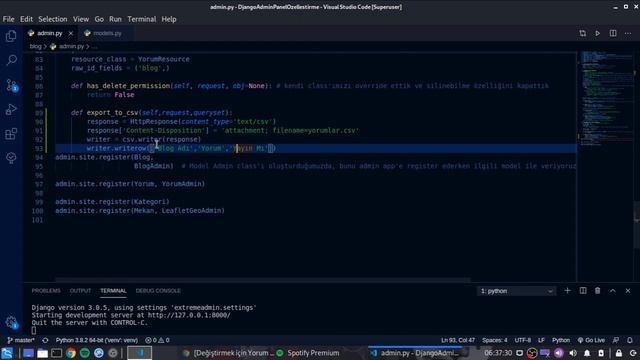Change language mode Python in status bar
640x360 pixels.
coord(561,340)
